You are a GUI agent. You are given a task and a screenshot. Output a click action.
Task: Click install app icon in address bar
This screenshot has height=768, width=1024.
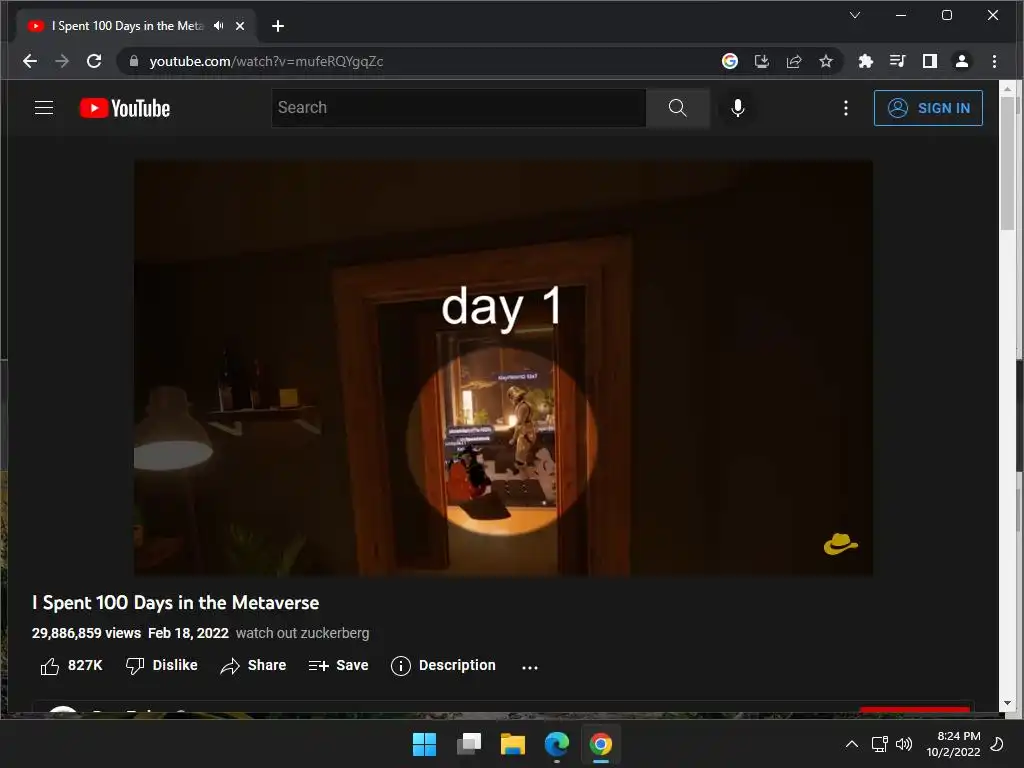point(761,61)
